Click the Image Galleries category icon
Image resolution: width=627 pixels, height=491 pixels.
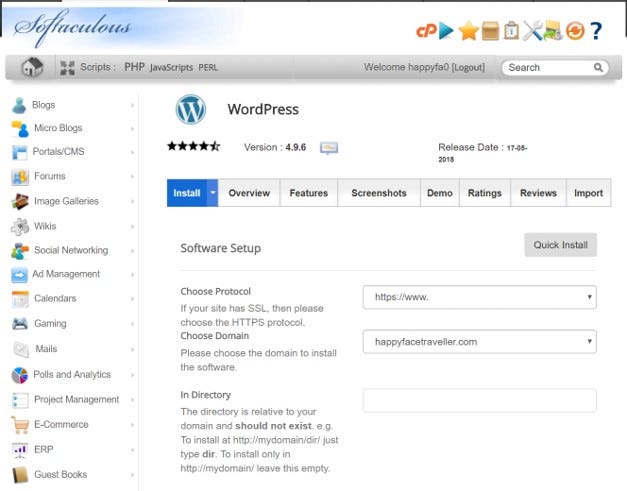[x=20, y=201]
